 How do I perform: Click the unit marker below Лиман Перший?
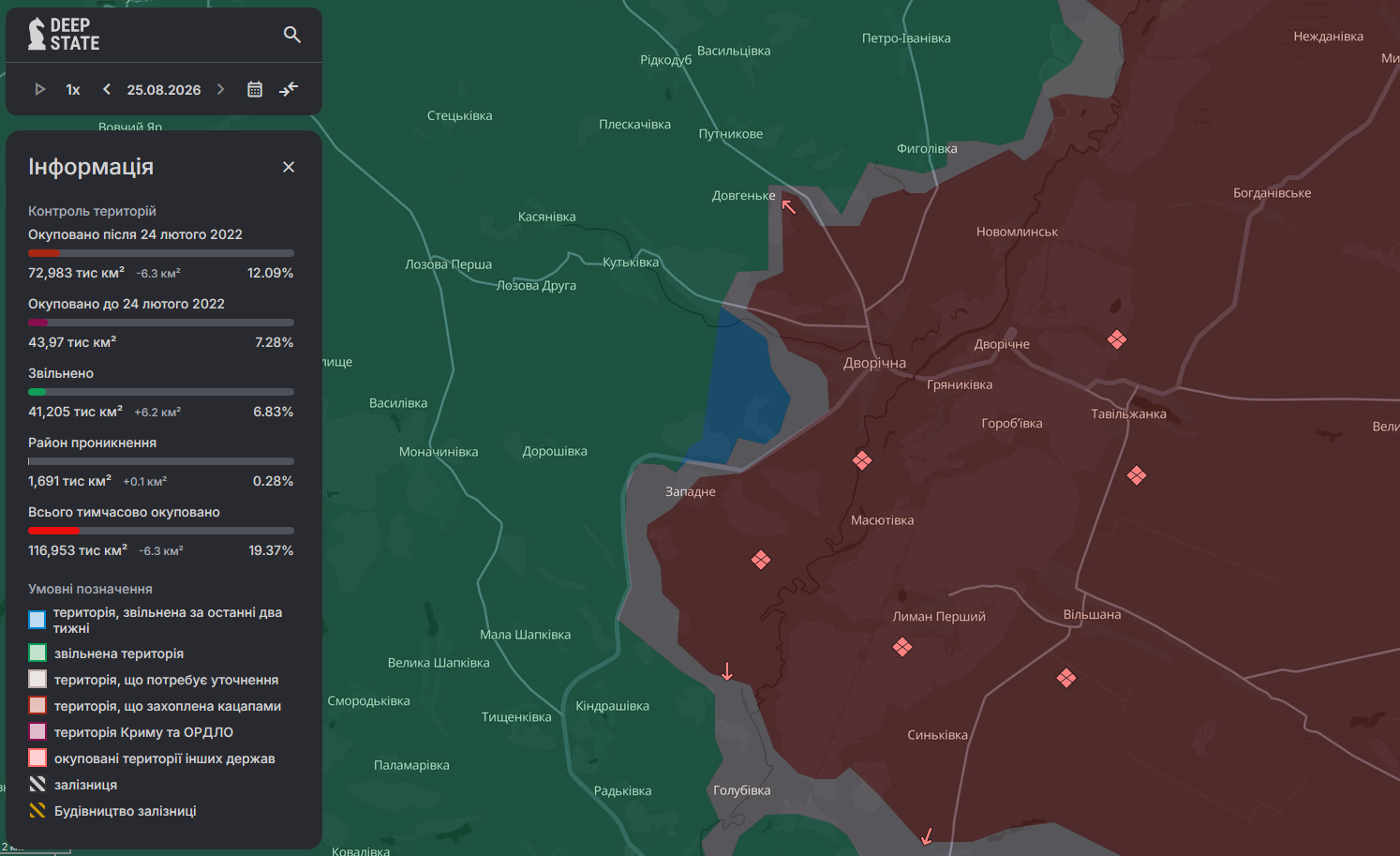tap(902, 647)
